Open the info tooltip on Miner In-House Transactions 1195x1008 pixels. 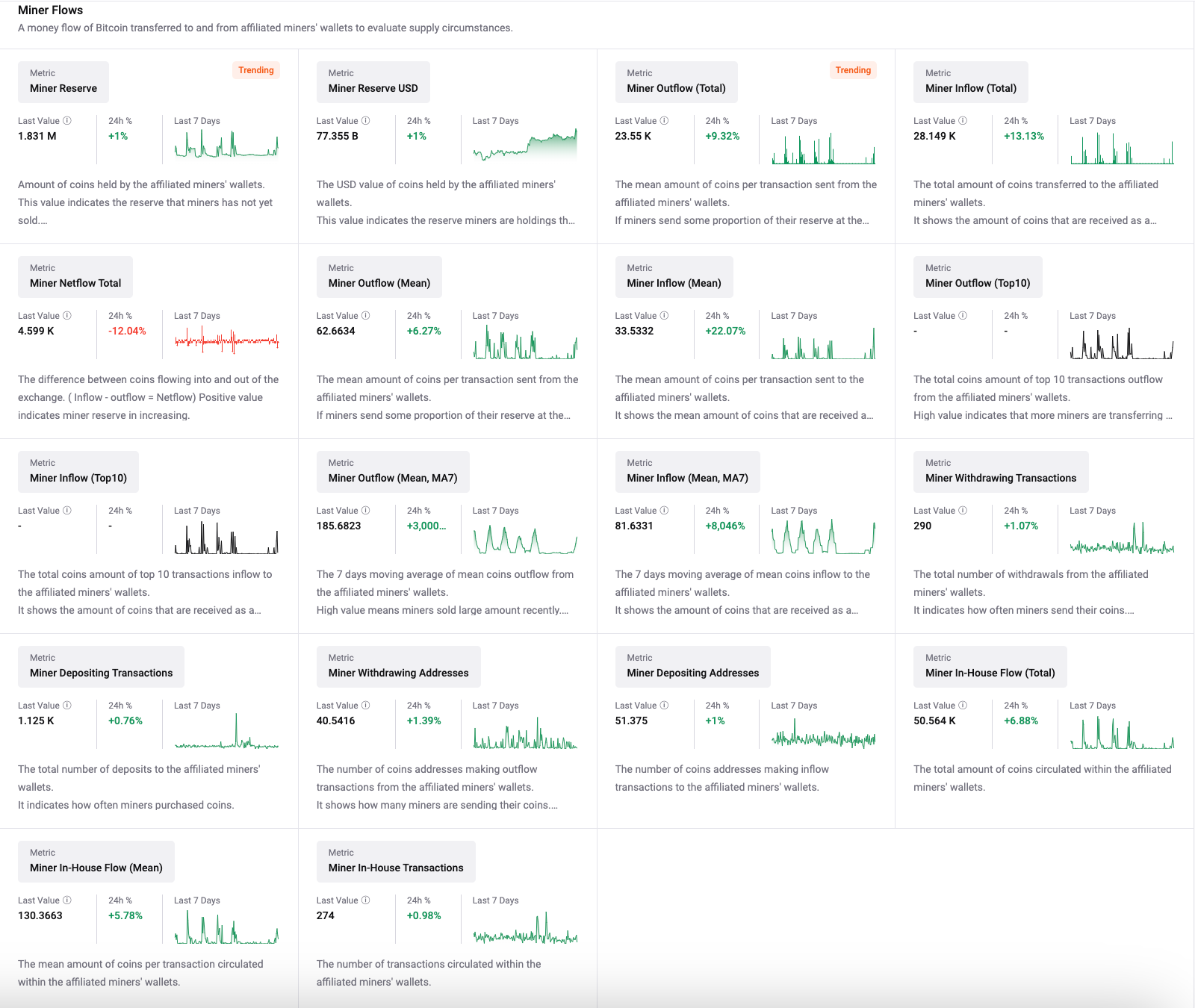click(x=366, y=900)
